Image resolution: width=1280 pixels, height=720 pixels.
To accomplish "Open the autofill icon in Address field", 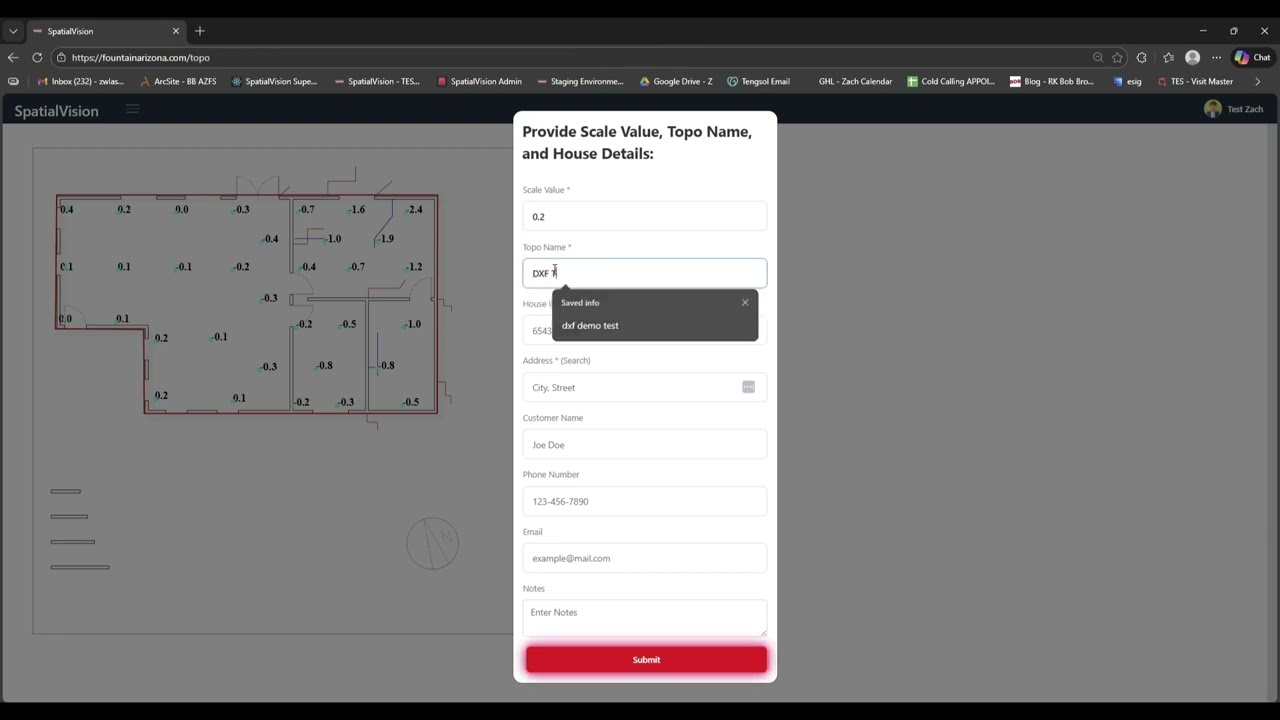I will point(748,387).
